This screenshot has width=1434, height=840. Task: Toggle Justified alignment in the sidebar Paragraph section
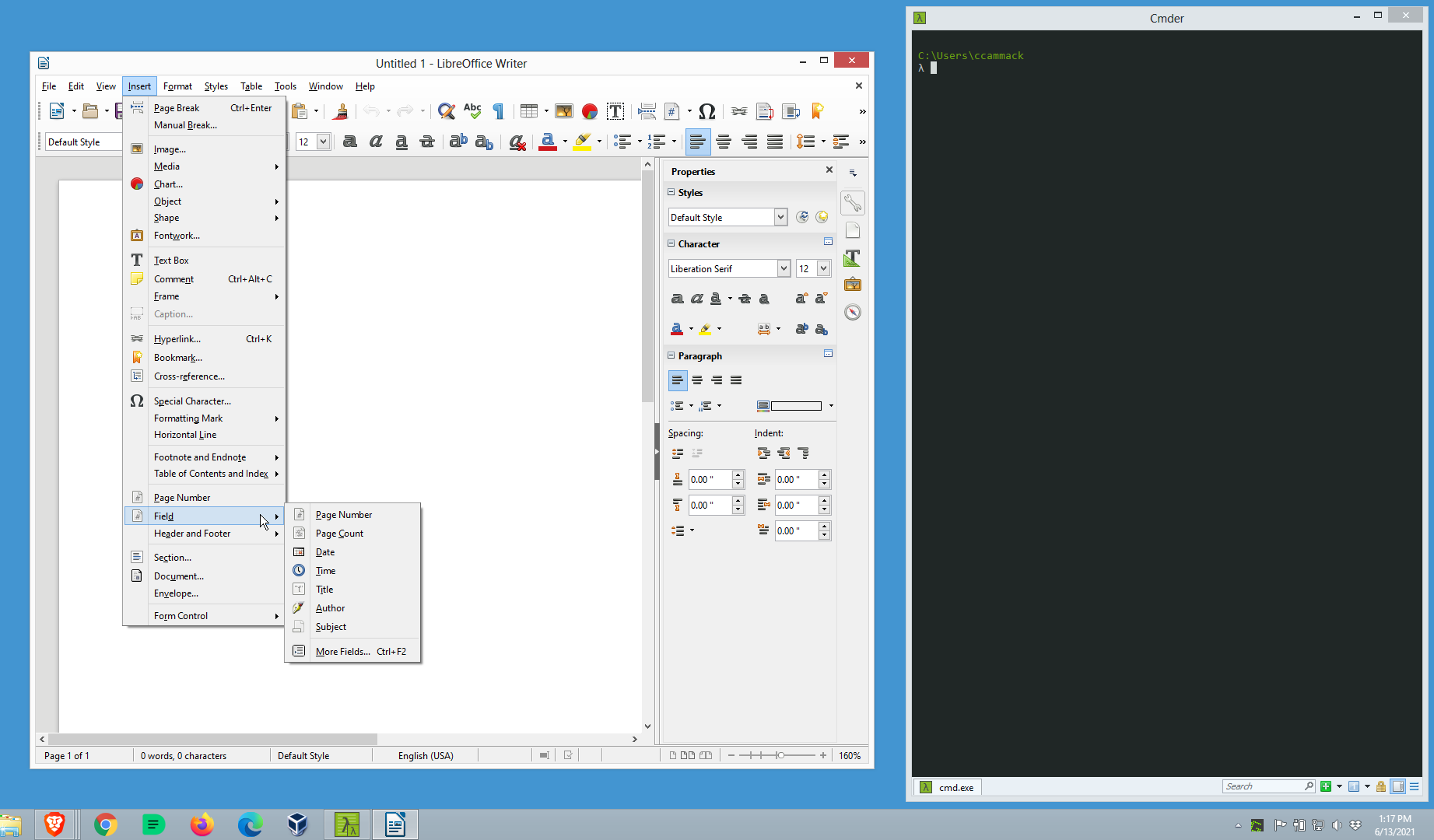click(736, 380)
